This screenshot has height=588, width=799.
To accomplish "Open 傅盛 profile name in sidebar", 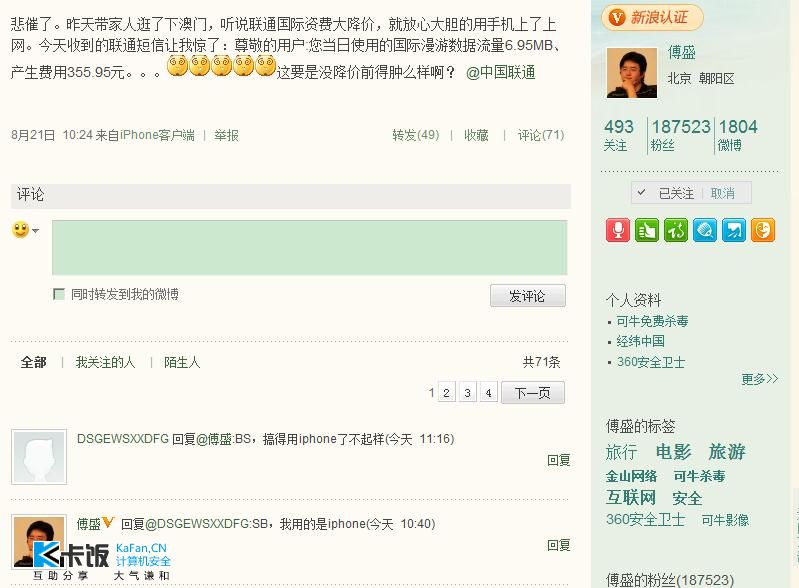I will pyautogui.click(x=682, y=52).
